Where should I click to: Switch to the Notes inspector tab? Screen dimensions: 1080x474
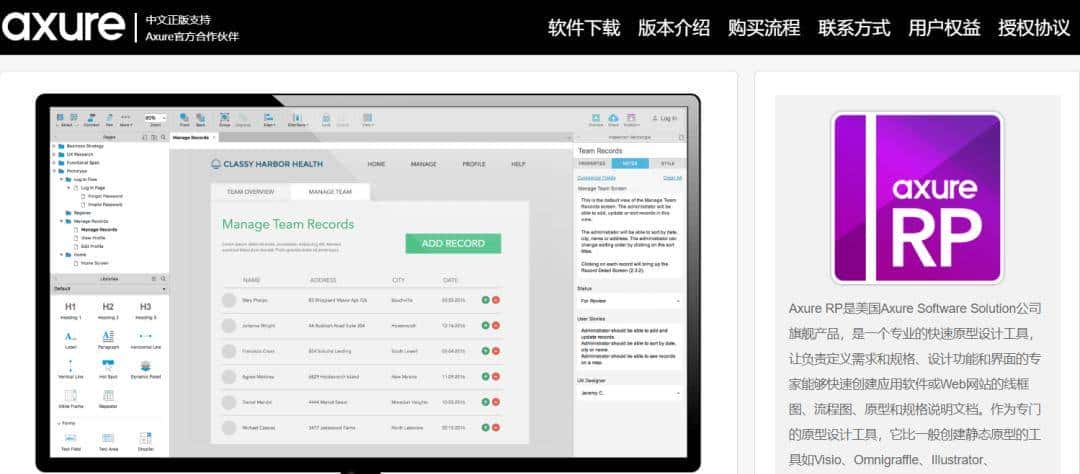pyautogui.click(x=630, y=163)
